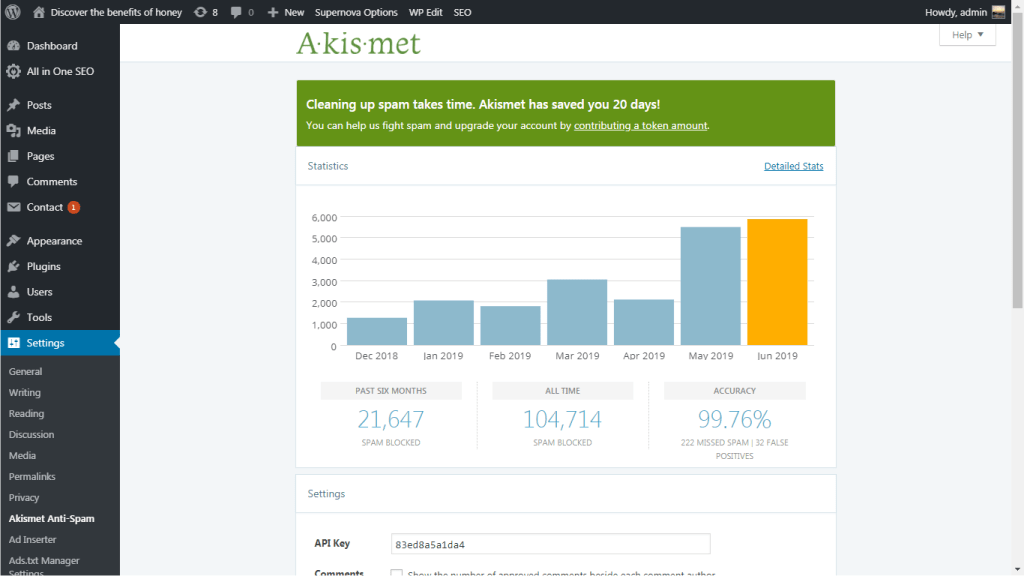Click the Contact notification badge 1

pyautogui.click(x=74, y=207)
